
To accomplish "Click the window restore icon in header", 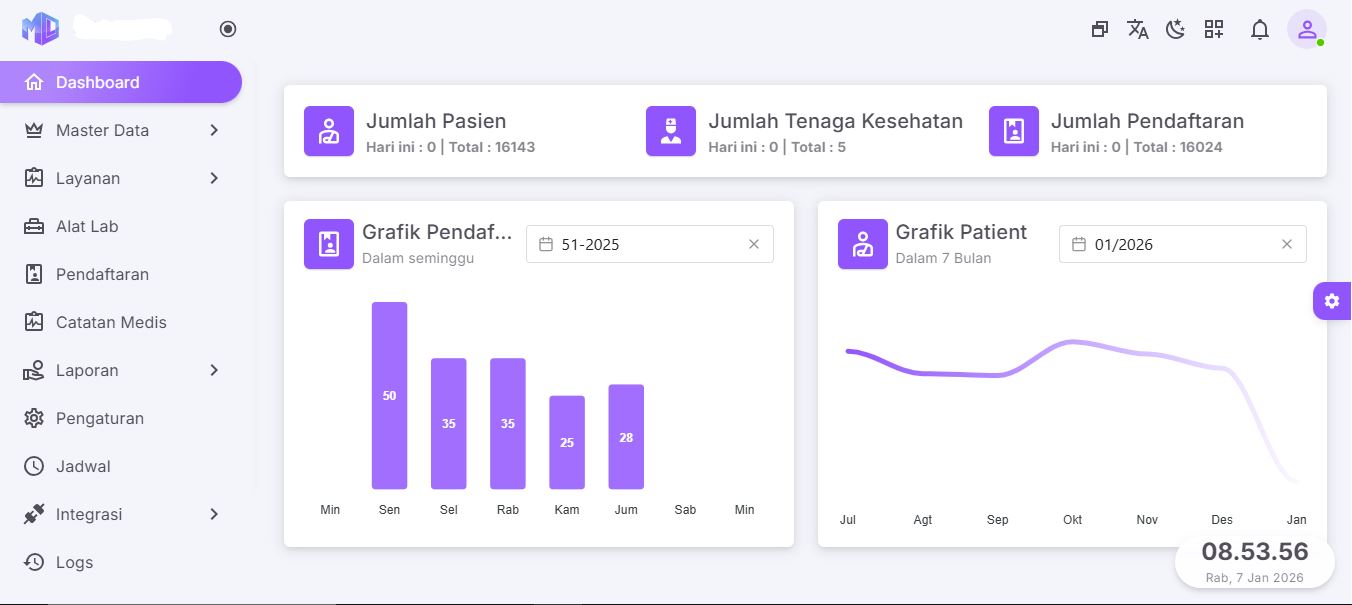I will (1099, 29).
